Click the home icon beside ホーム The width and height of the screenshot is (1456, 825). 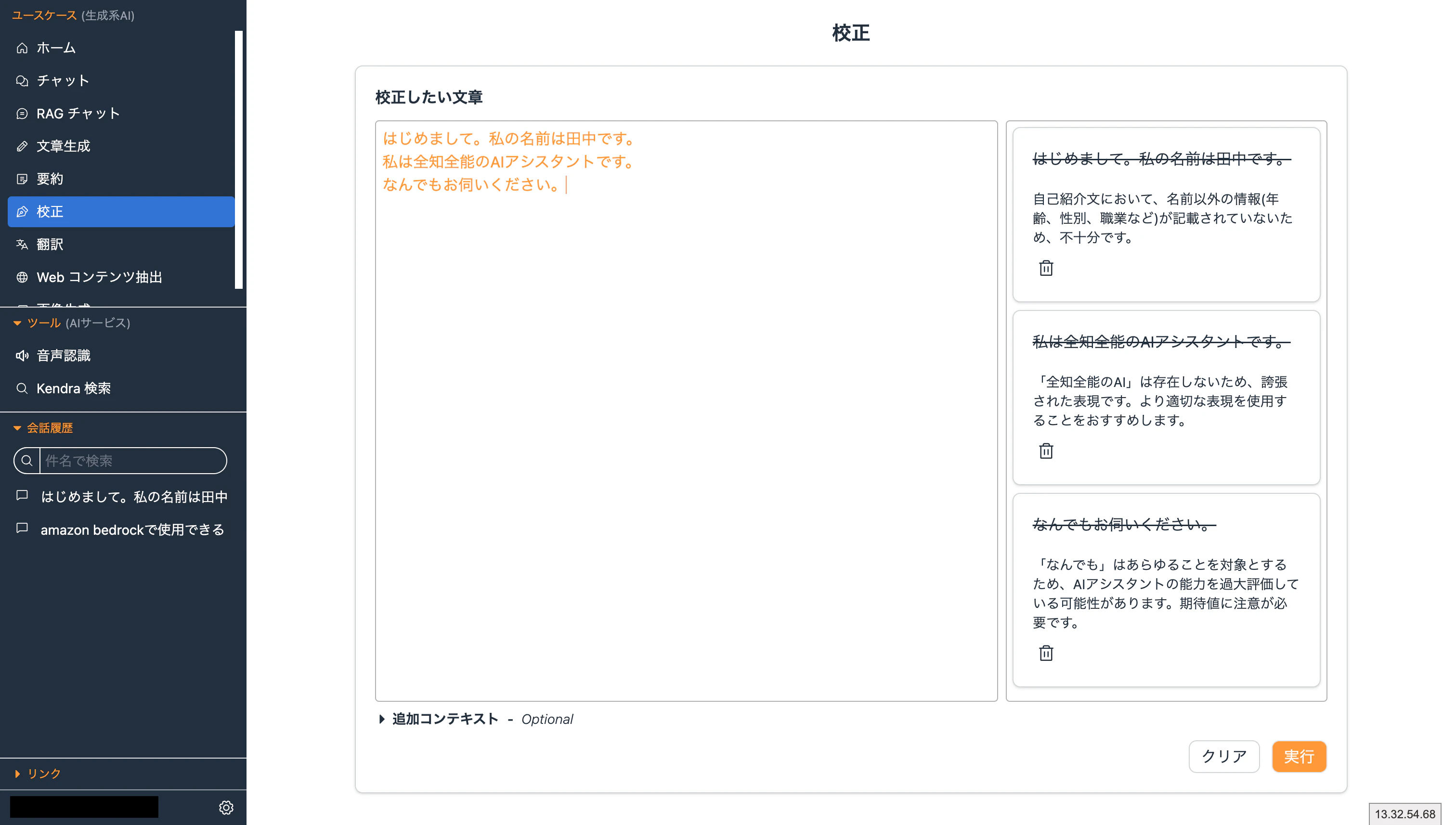point(22,48)
